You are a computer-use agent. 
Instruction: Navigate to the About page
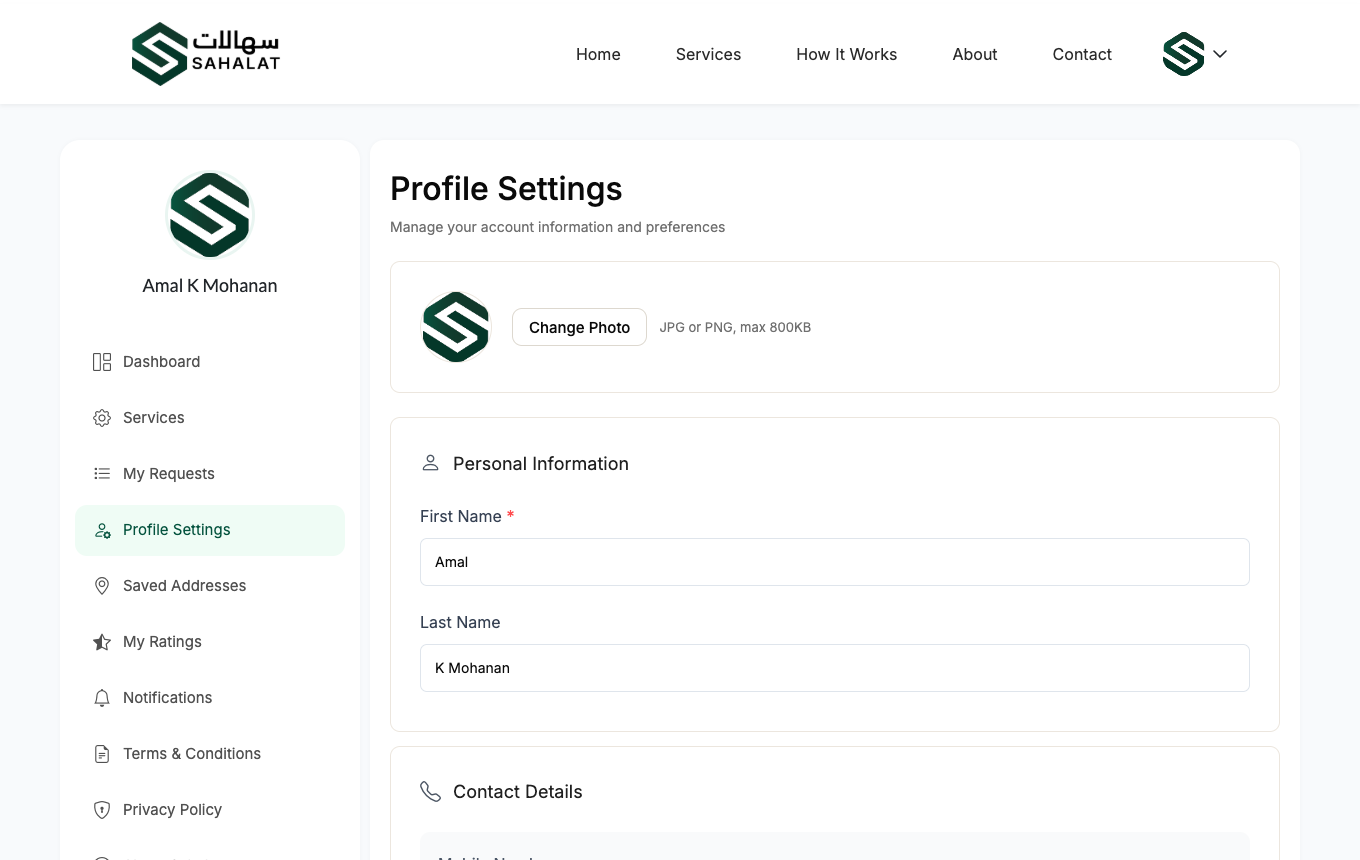pyautogui.click(x=975, y=54)
